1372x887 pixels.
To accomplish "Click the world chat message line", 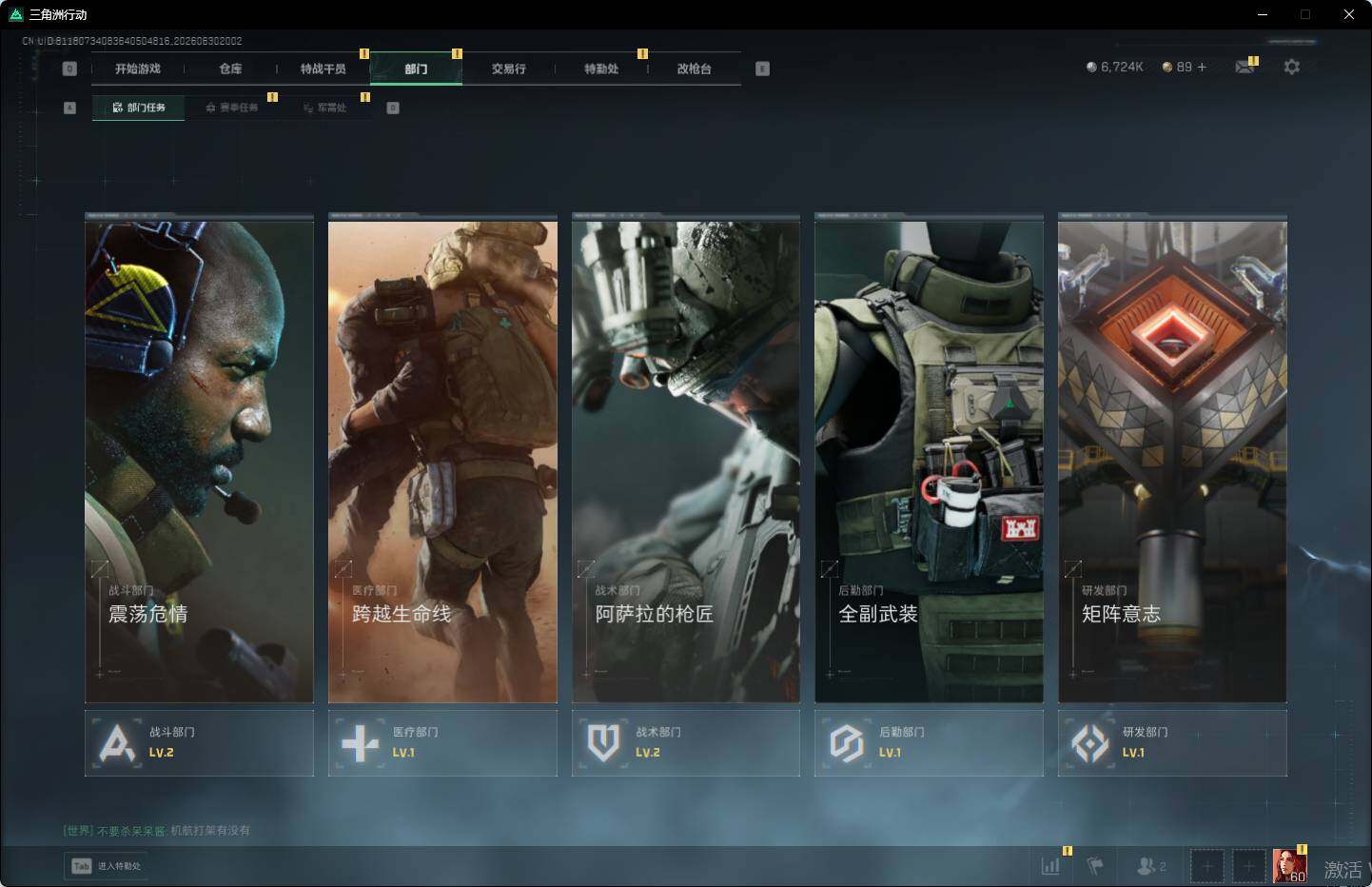I will click(157, 830).
